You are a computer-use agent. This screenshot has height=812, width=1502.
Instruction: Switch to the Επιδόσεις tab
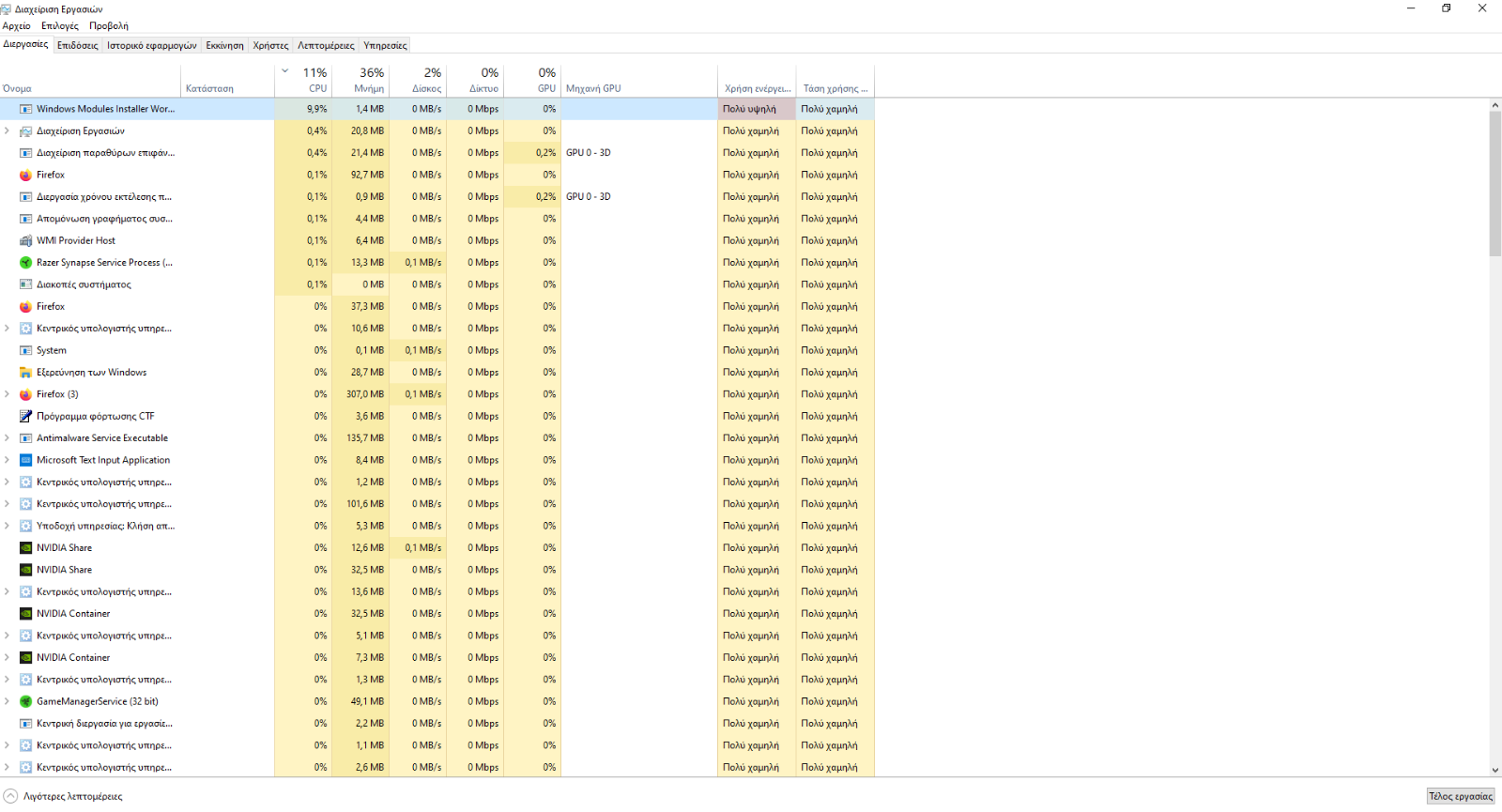[x=77, y=45]
